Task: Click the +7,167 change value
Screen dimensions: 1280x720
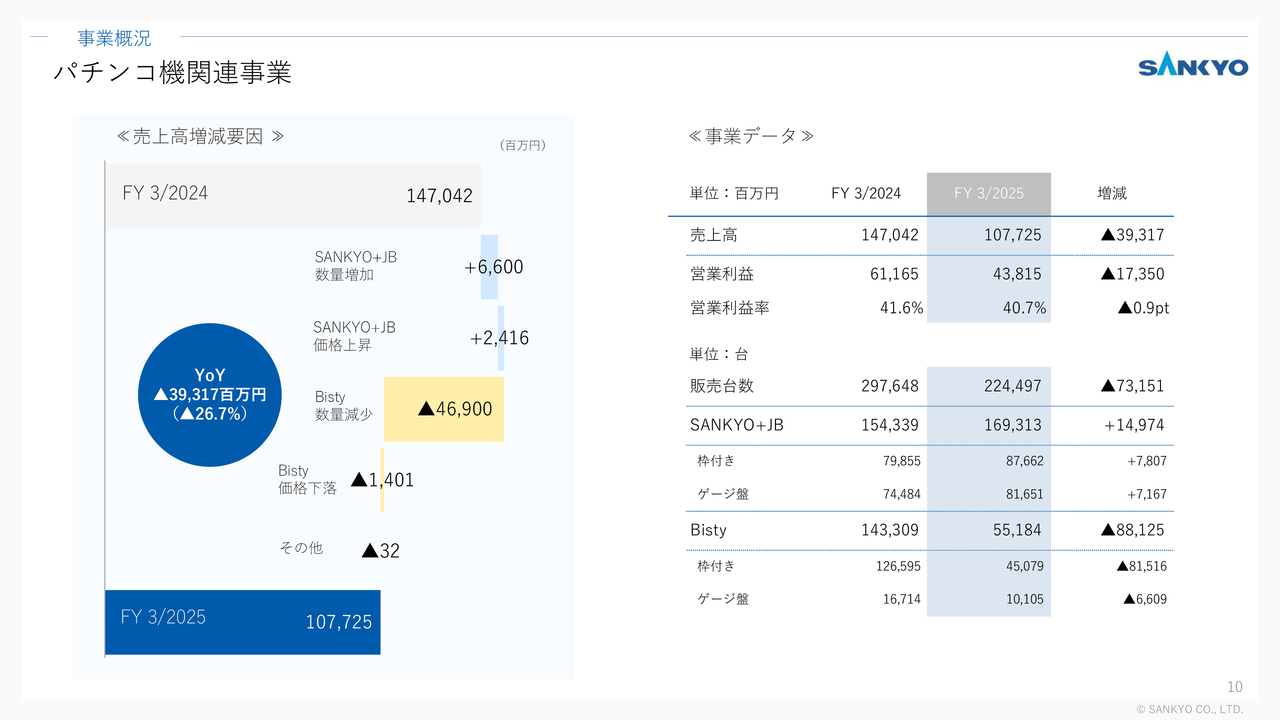Action: tap(1146, 494)
